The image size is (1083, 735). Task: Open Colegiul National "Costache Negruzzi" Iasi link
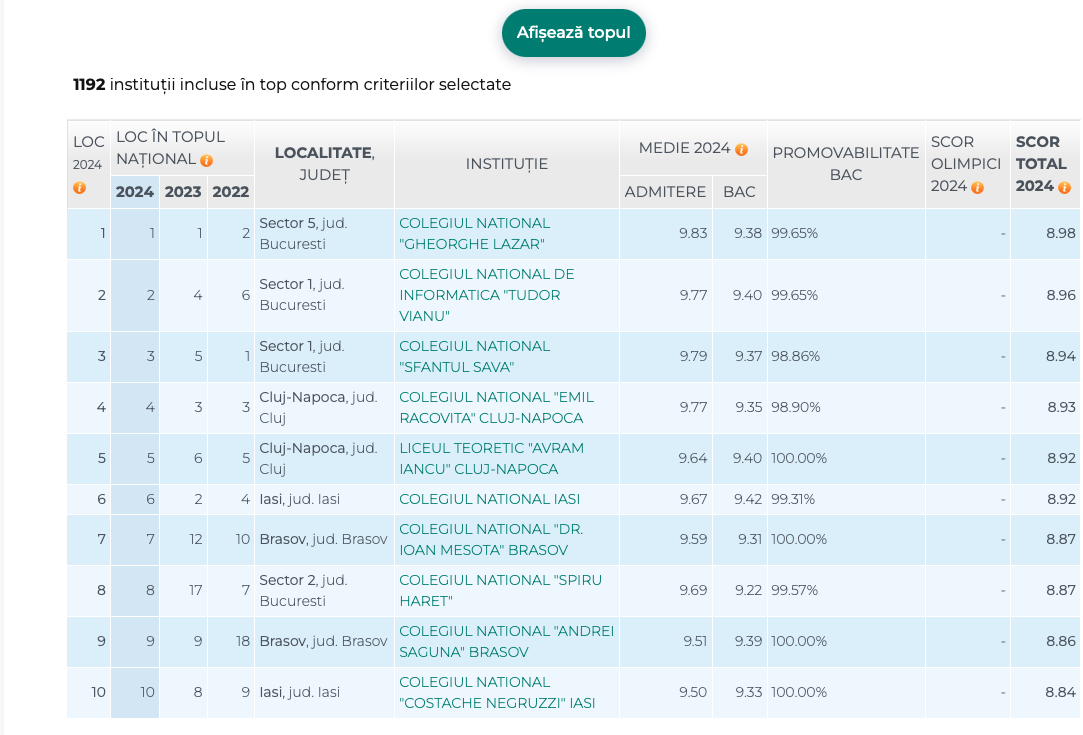497,693
